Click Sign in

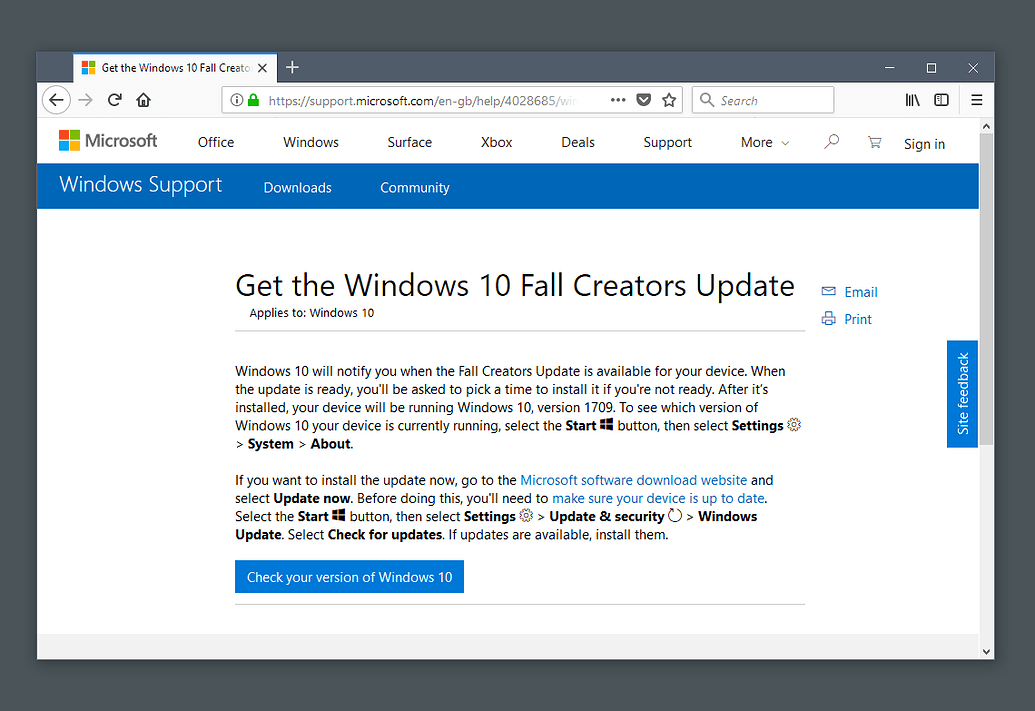(924, 144)
